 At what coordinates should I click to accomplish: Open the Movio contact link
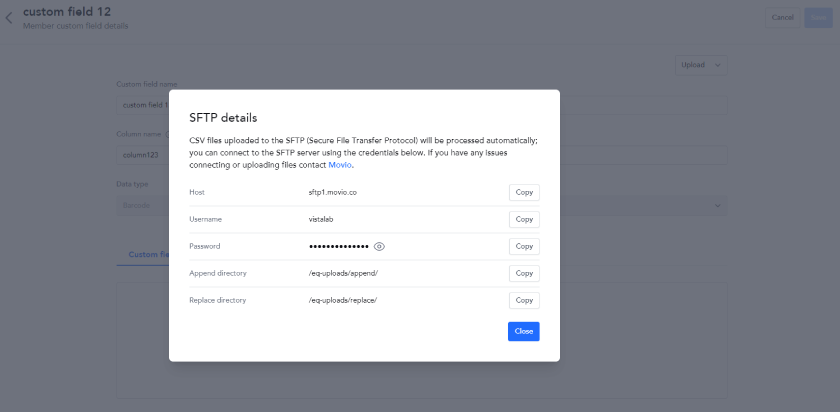pyautogui.click(x=340, y=165)
